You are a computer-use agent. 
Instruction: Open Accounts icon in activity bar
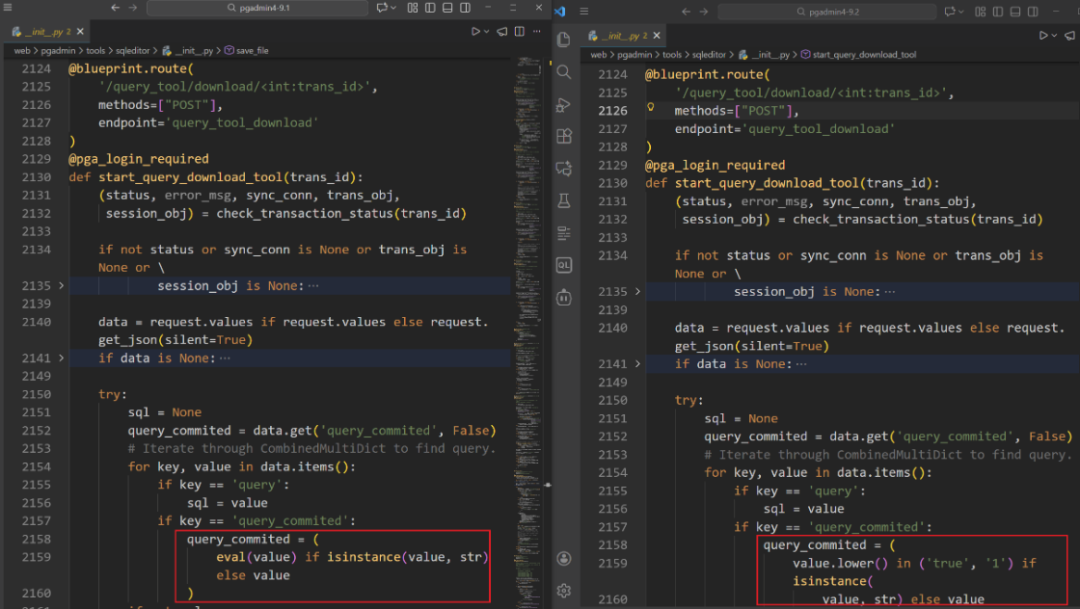[564, 558]
